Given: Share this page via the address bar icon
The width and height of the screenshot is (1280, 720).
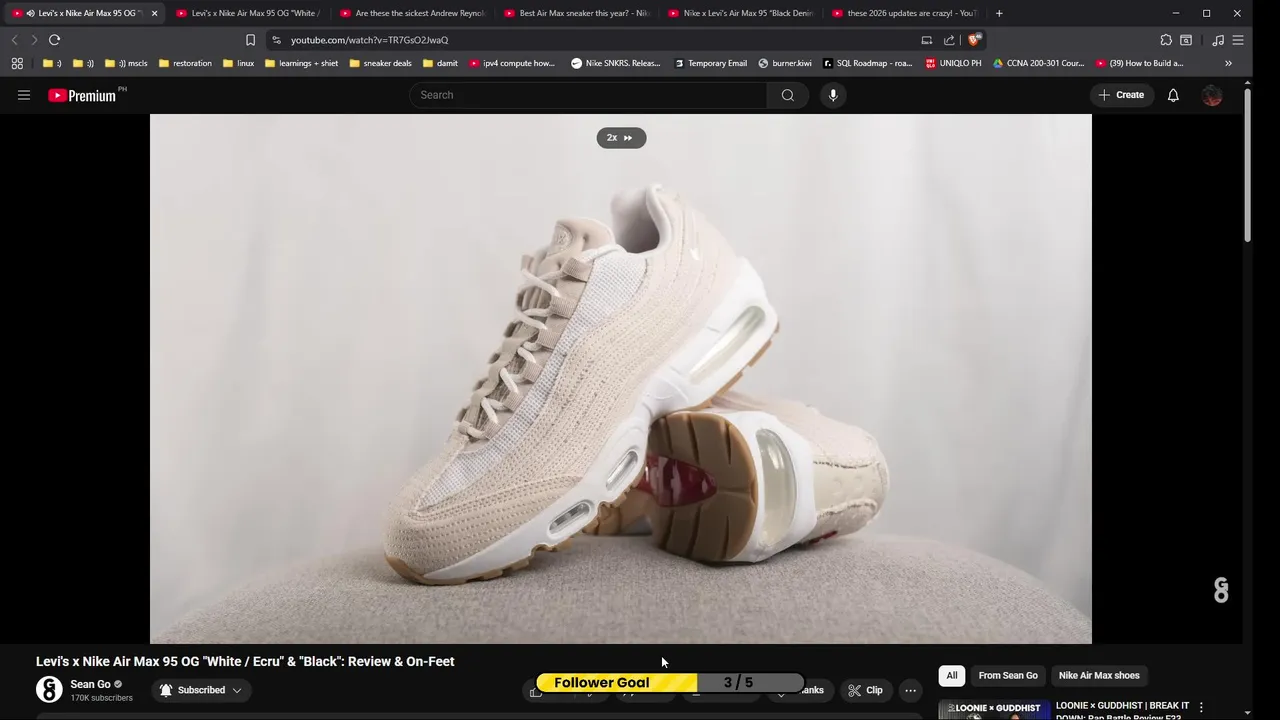Looking at the screenshot, I should click(949, 40).
